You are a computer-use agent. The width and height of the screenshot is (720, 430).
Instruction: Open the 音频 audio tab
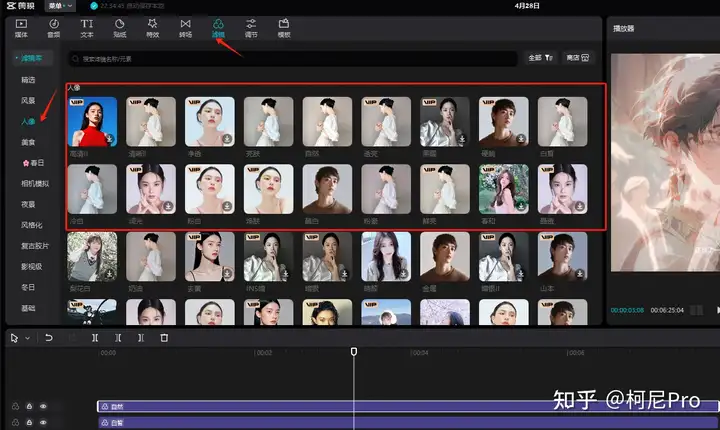[x=54, y=28]
